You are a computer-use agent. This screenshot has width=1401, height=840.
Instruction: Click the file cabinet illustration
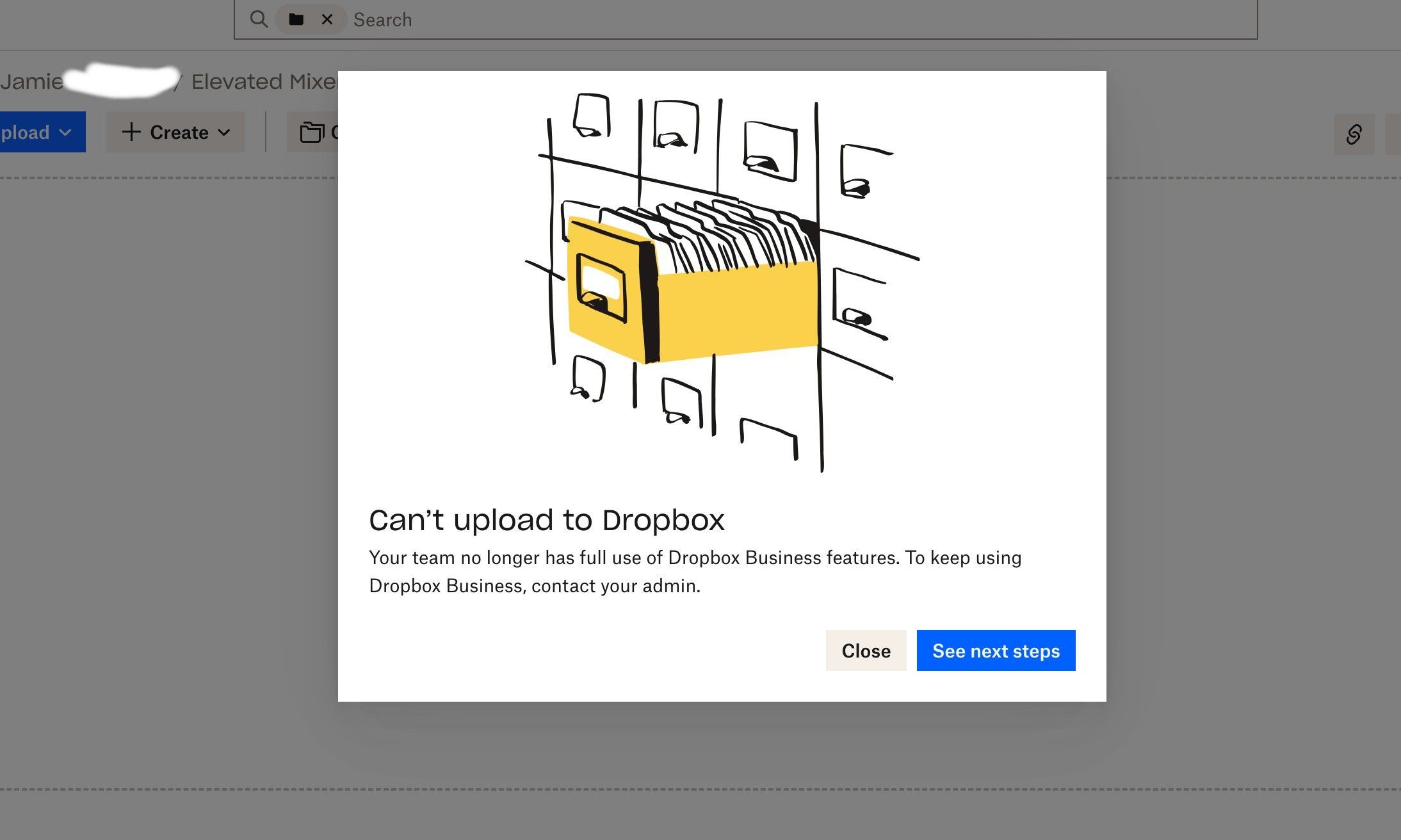pos(722,282)
